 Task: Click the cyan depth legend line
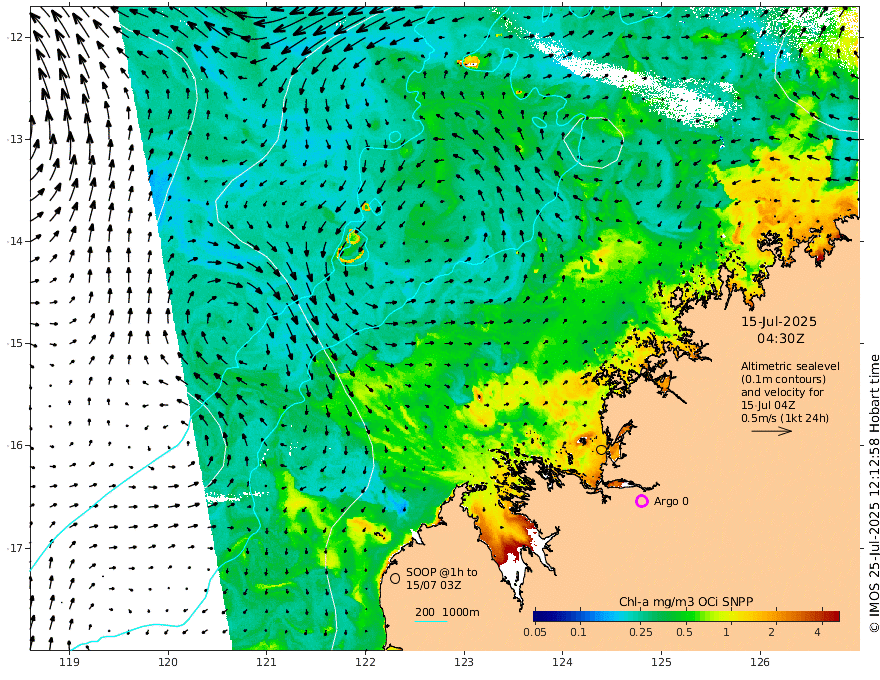431,621
